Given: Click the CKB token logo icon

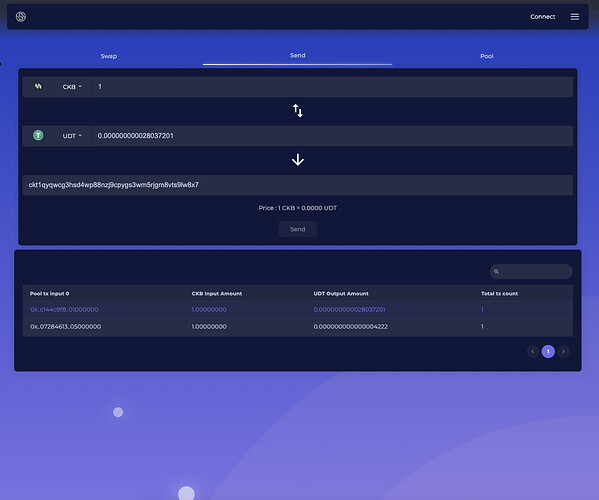Looking at the screenshot, I should click(x=38, y=86).
